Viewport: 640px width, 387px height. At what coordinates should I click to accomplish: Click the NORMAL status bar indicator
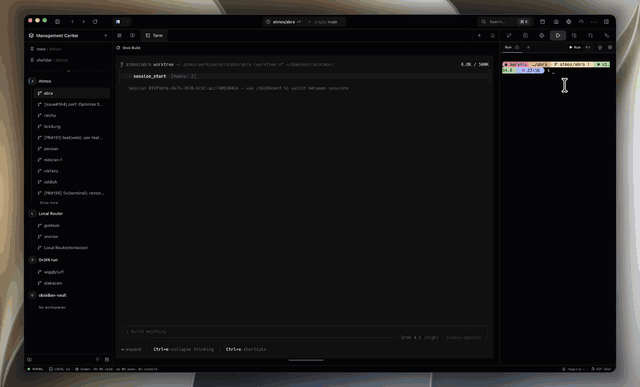click(36, 369)
